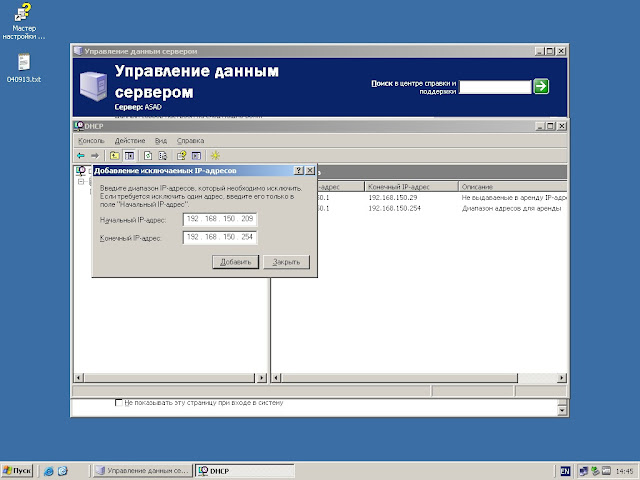Click the Сервер: ASAD label
The width and height of the screenshot is (640, 480).
[x=138, y=107]
